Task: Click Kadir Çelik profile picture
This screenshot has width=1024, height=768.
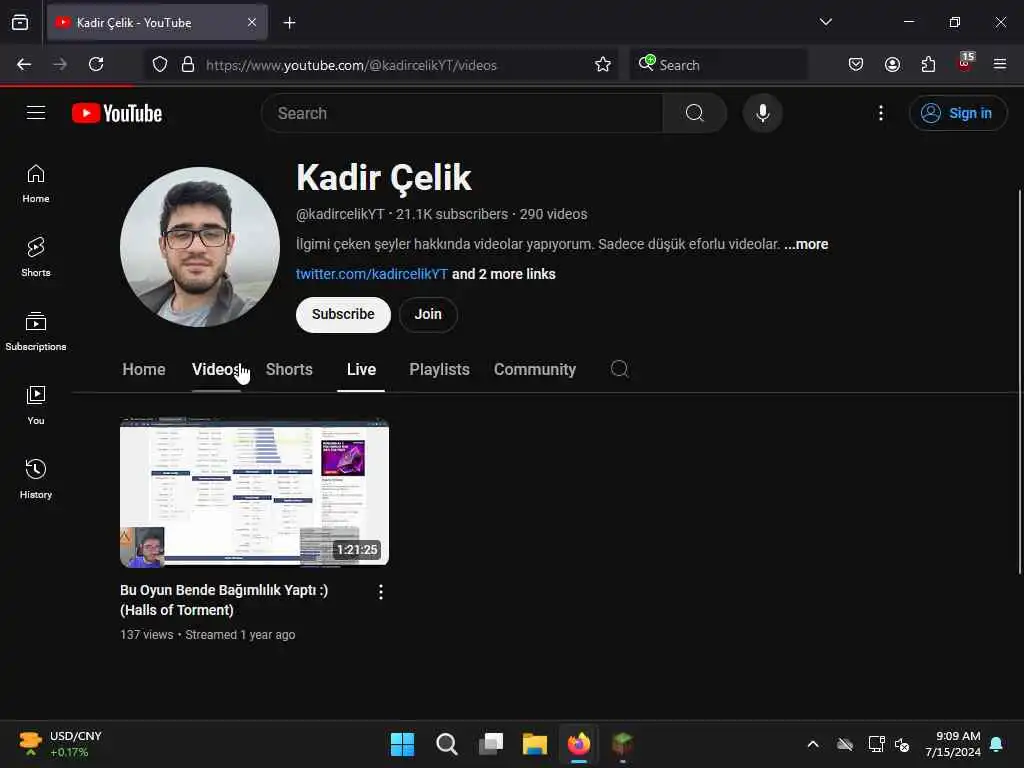Action: click(200, 246)
